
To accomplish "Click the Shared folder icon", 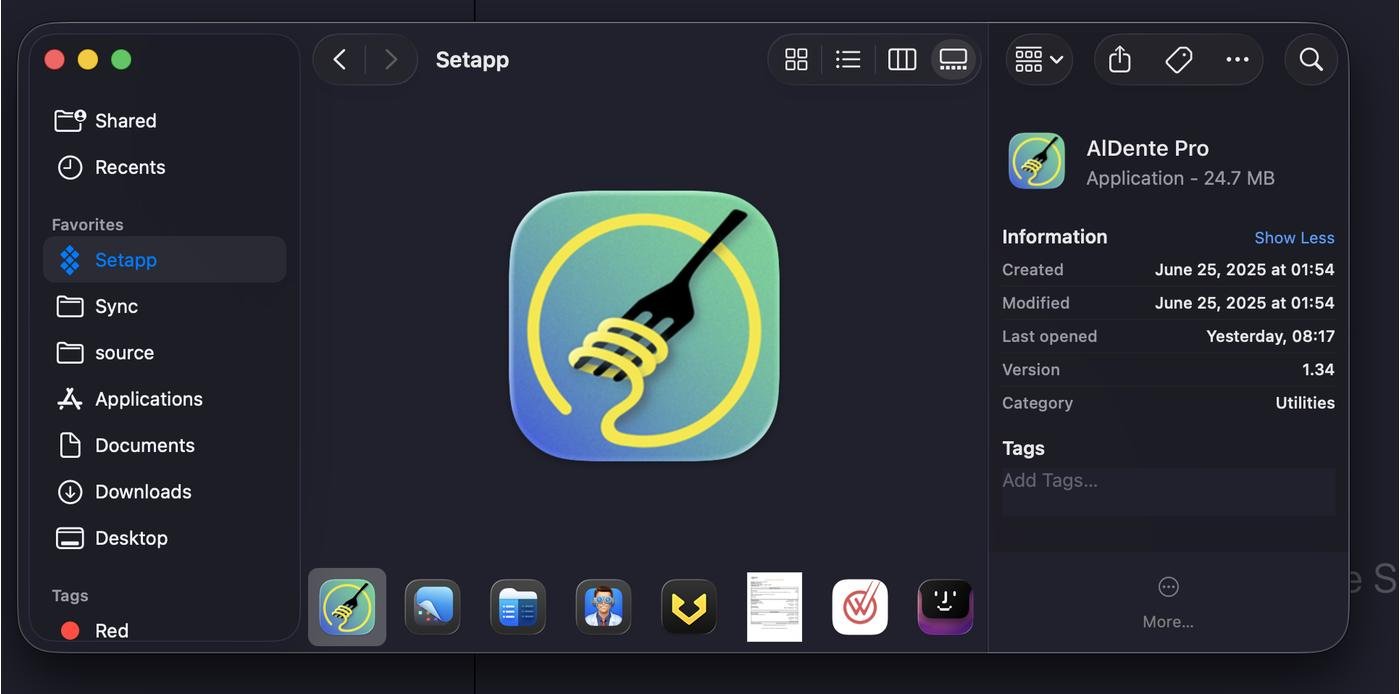I will tap(70, 121).
